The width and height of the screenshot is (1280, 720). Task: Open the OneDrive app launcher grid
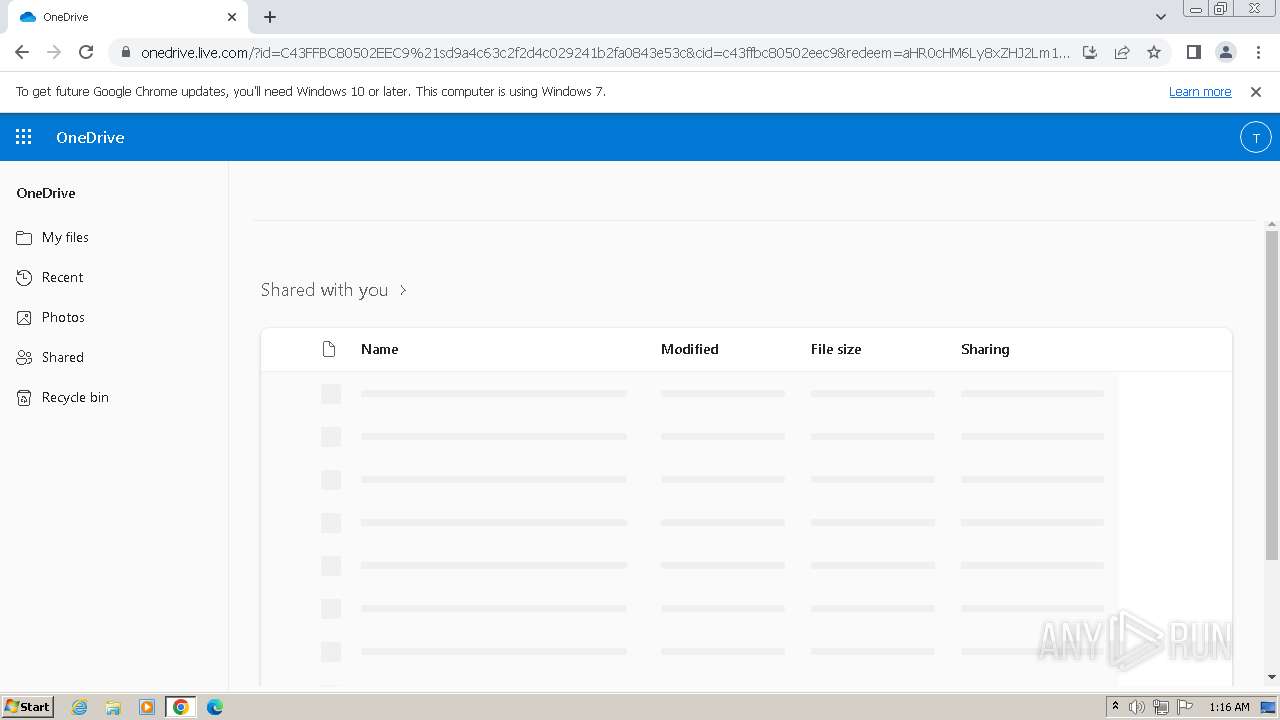click(x=24, y=137)
